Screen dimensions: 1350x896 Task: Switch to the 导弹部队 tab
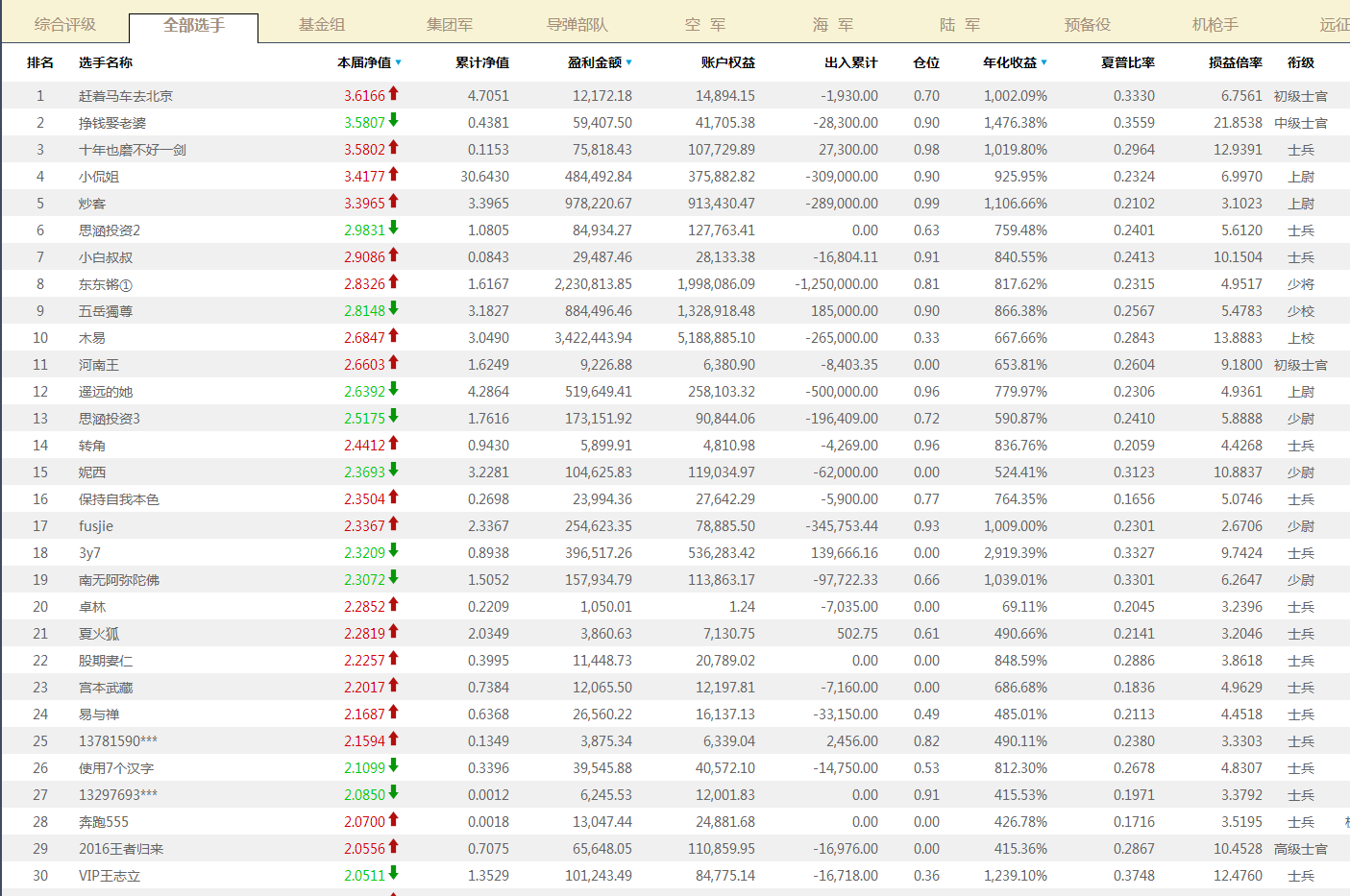(577, 25)
